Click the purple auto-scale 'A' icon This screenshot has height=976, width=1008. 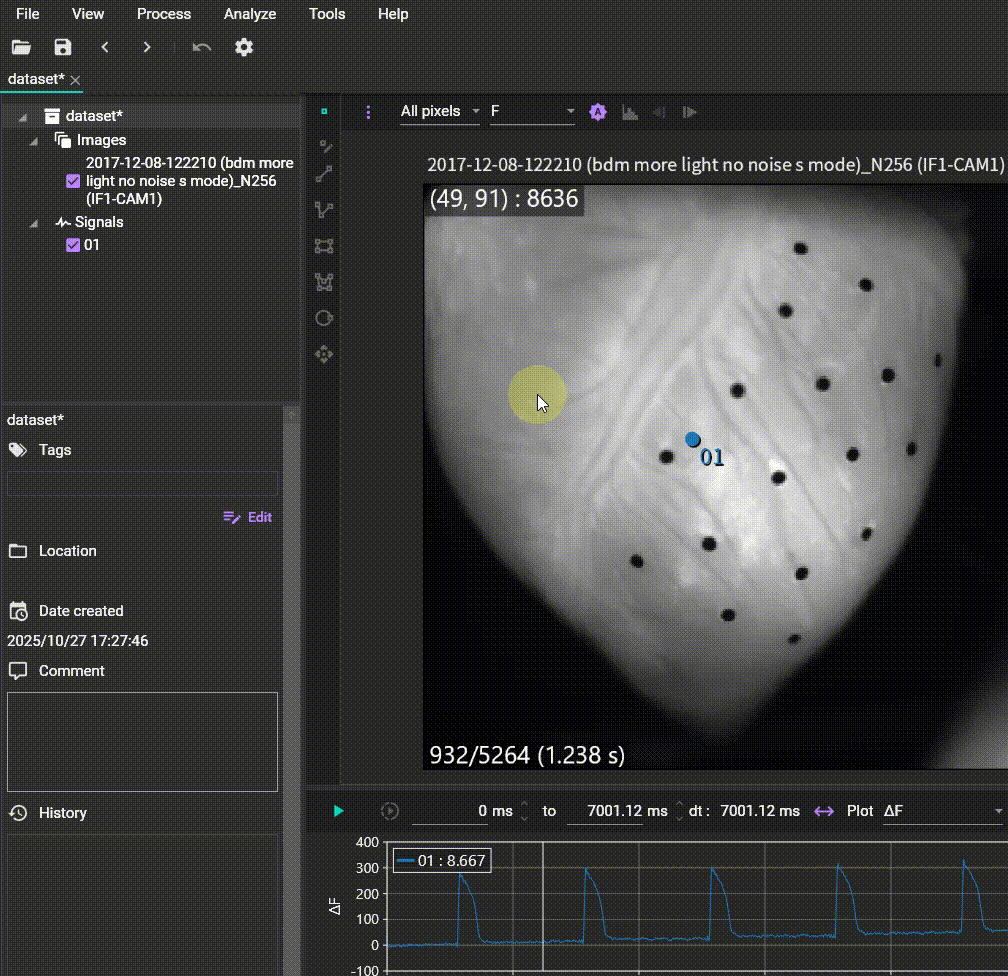tap(598, 112)
